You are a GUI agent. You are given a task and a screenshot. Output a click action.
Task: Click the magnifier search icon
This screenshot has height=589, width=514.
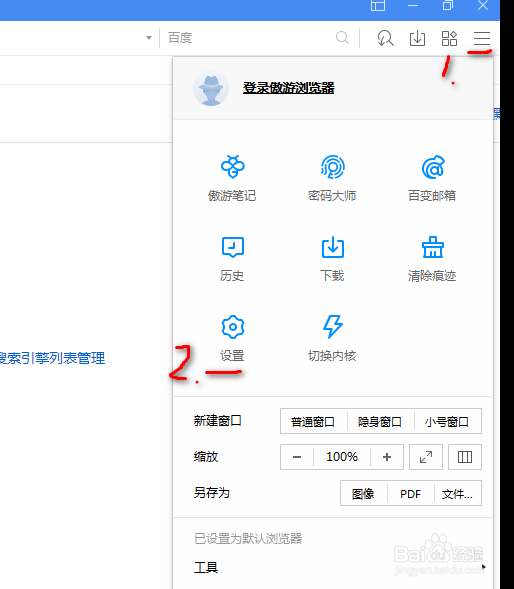point(342,38)
